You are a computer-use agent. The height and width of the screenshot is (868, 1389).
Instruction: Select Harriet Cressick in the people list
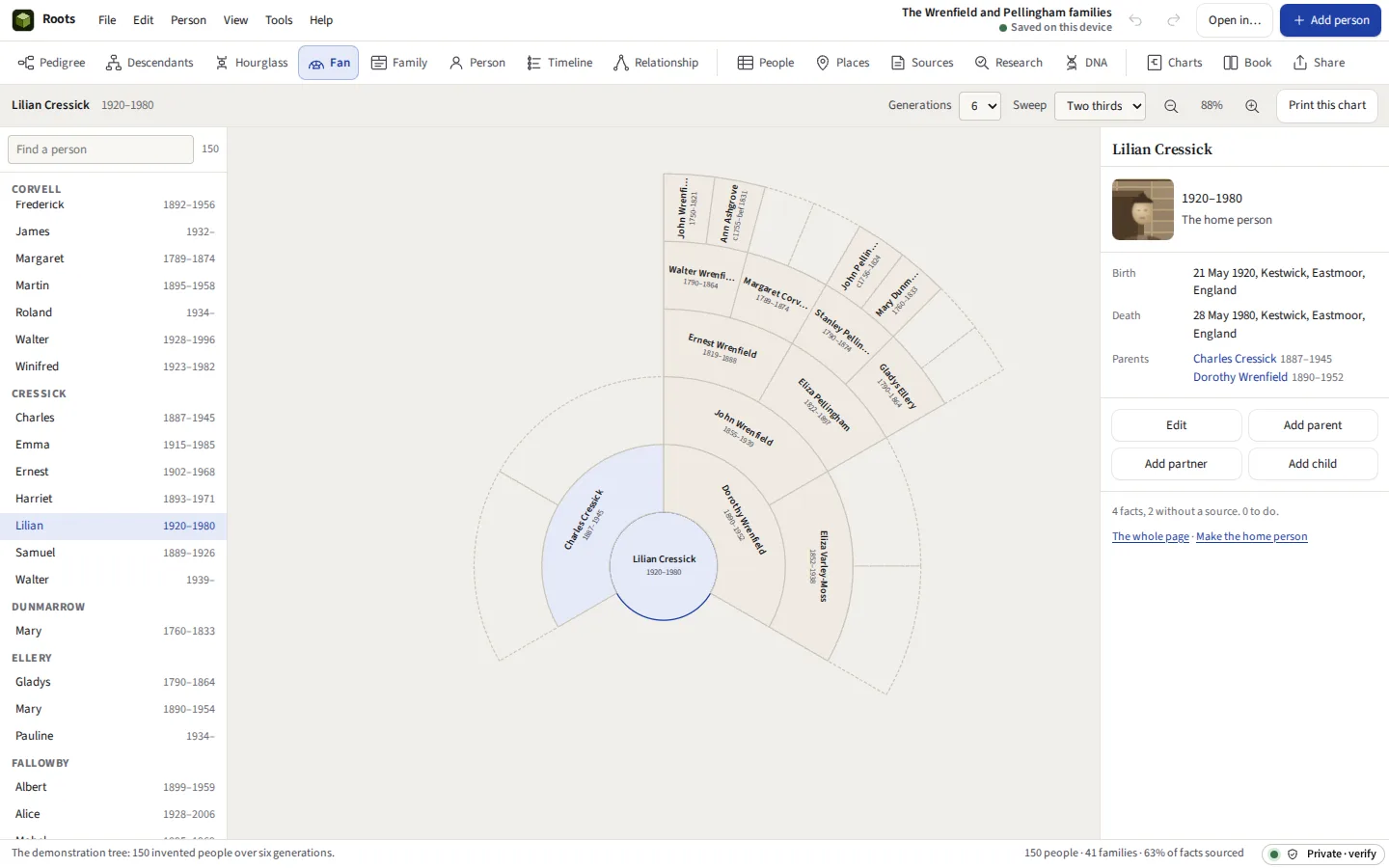click(114, 499)
